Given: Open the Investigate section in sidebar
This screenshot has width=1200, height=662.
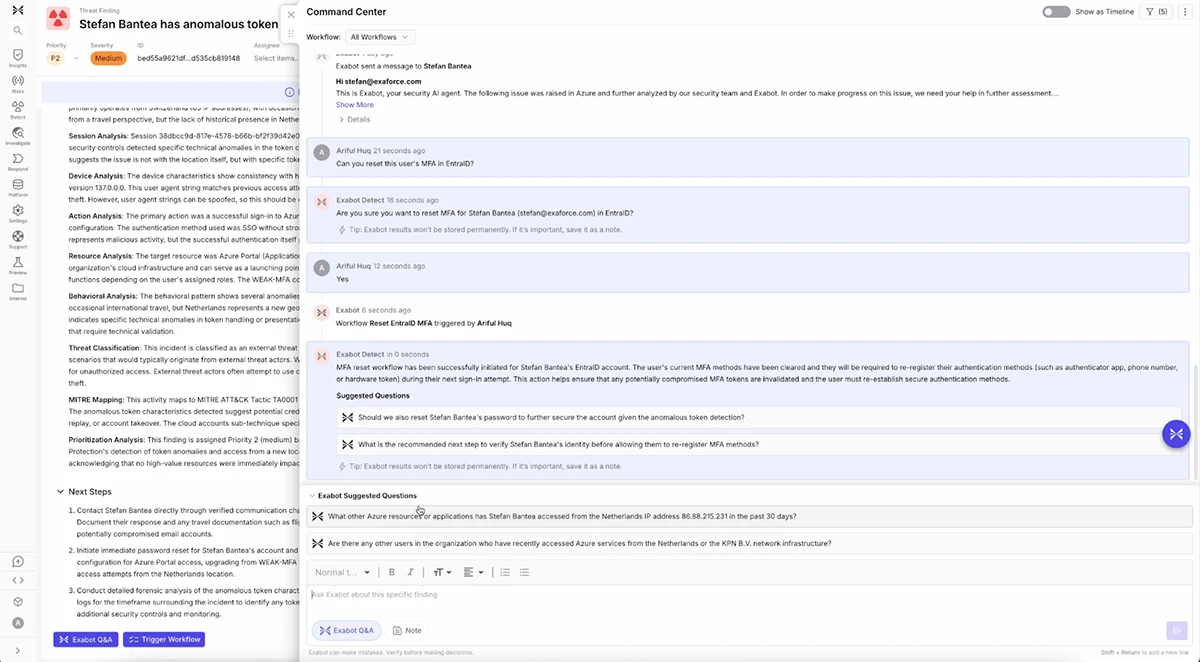Looking at the screenshot, I should [18, 134].
